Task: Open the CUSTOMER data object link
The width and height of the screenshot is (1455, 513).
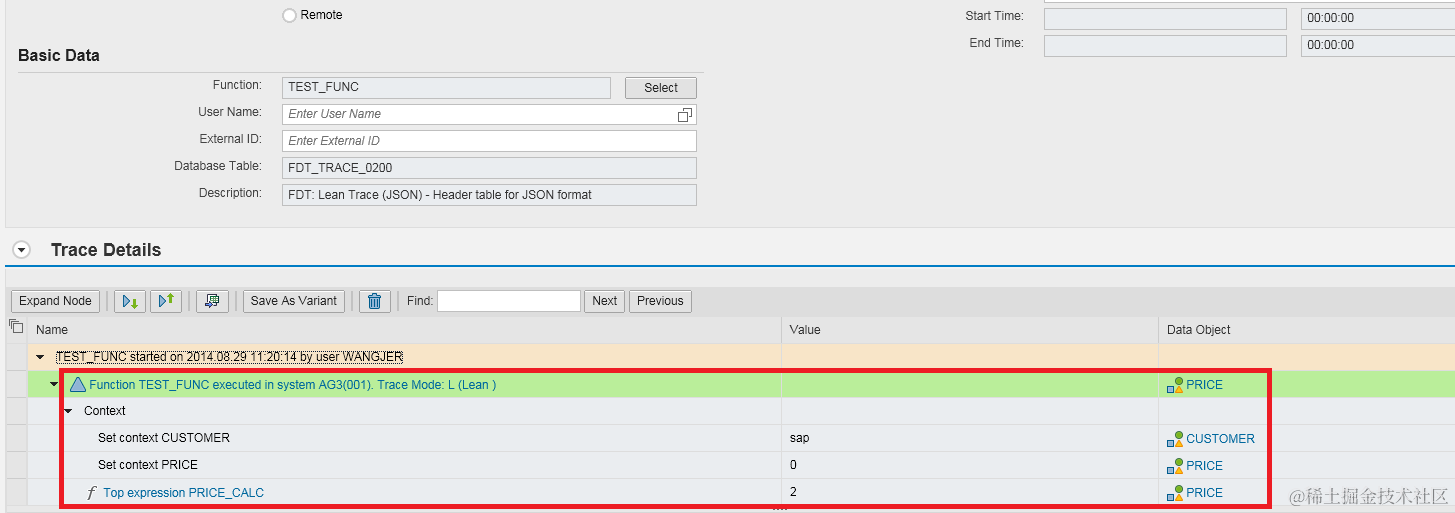Action: click(1220, 439)
